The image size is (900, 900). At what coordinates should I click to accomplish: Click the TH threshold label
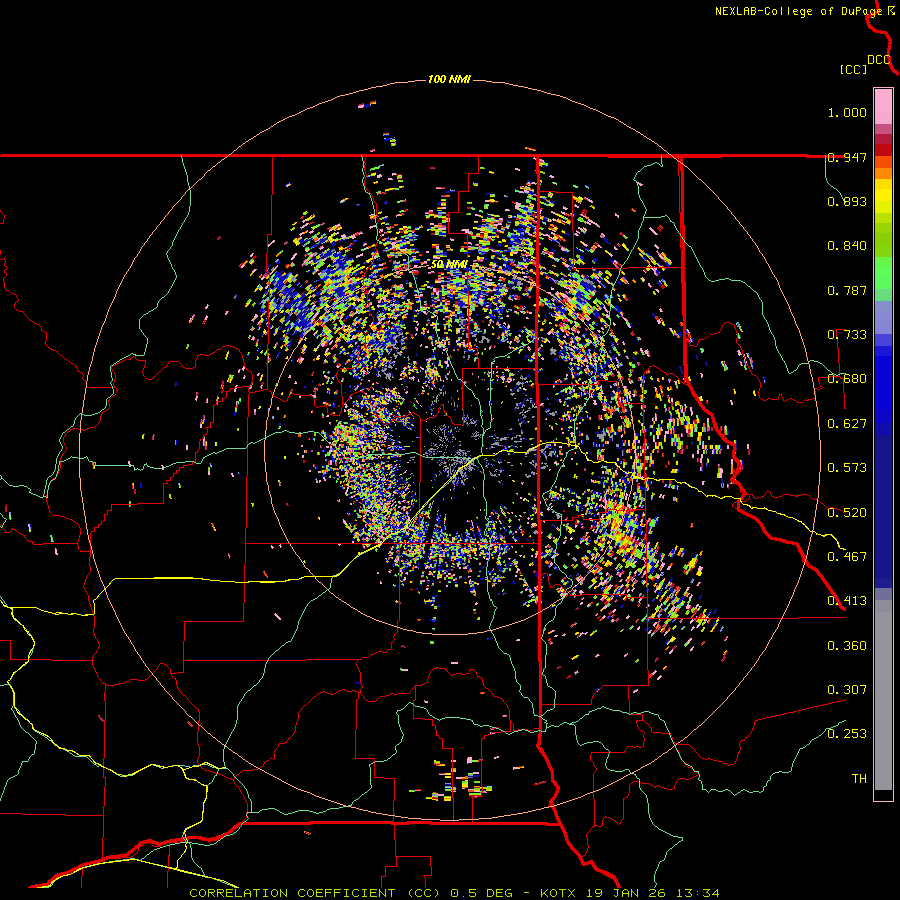tap(859, 779)
